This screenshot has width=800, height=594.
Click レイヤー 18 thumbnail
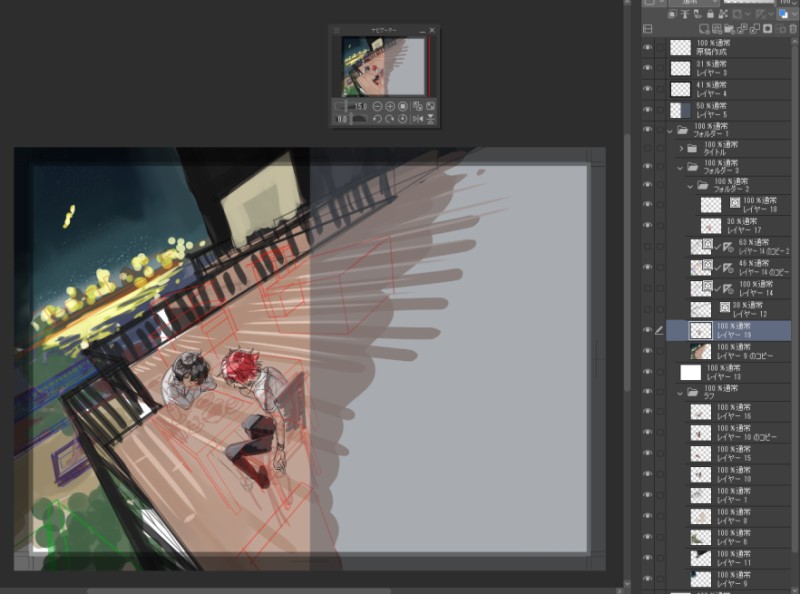click(711, 205)
